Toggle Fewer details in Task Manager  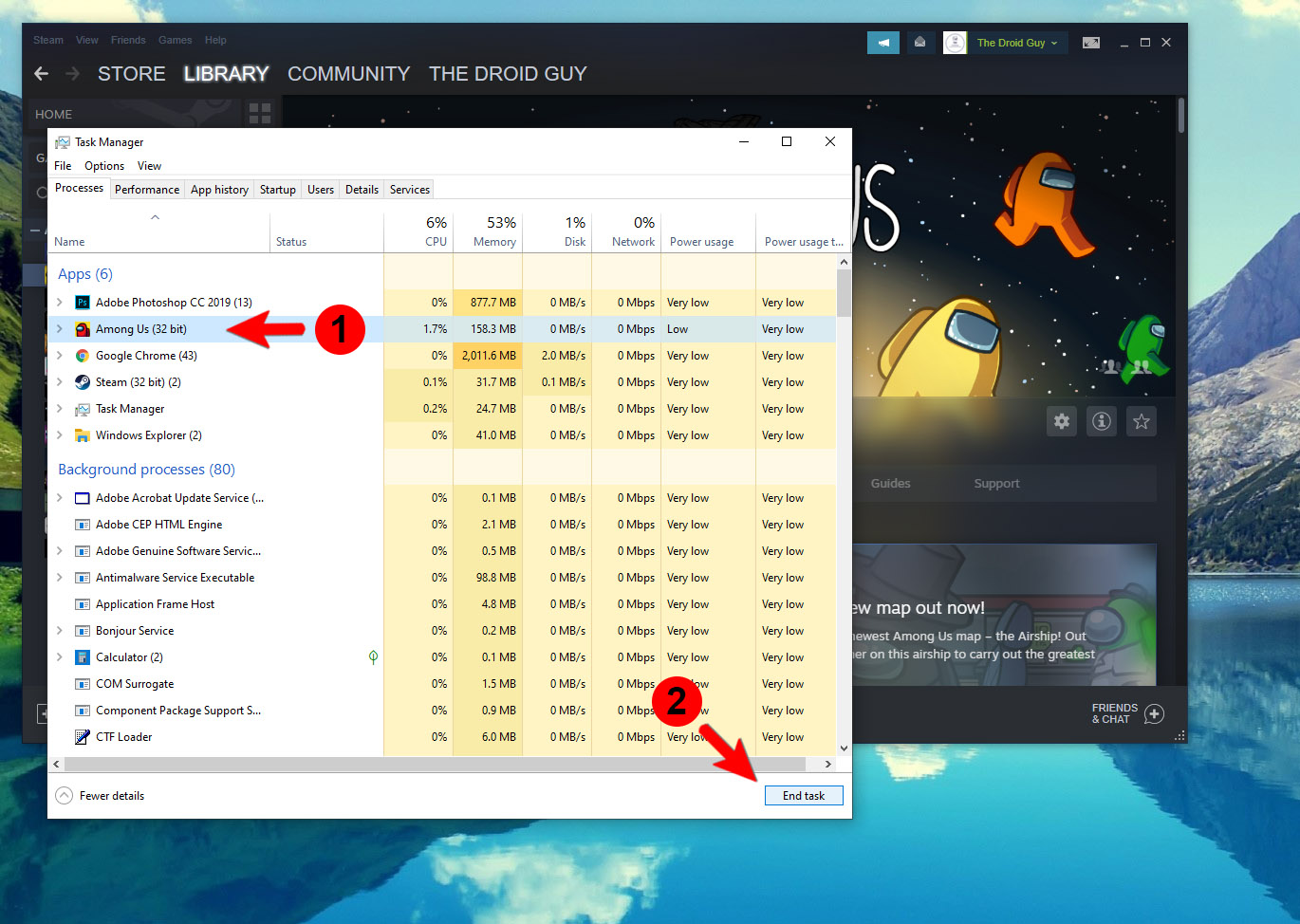click(99, 795)
